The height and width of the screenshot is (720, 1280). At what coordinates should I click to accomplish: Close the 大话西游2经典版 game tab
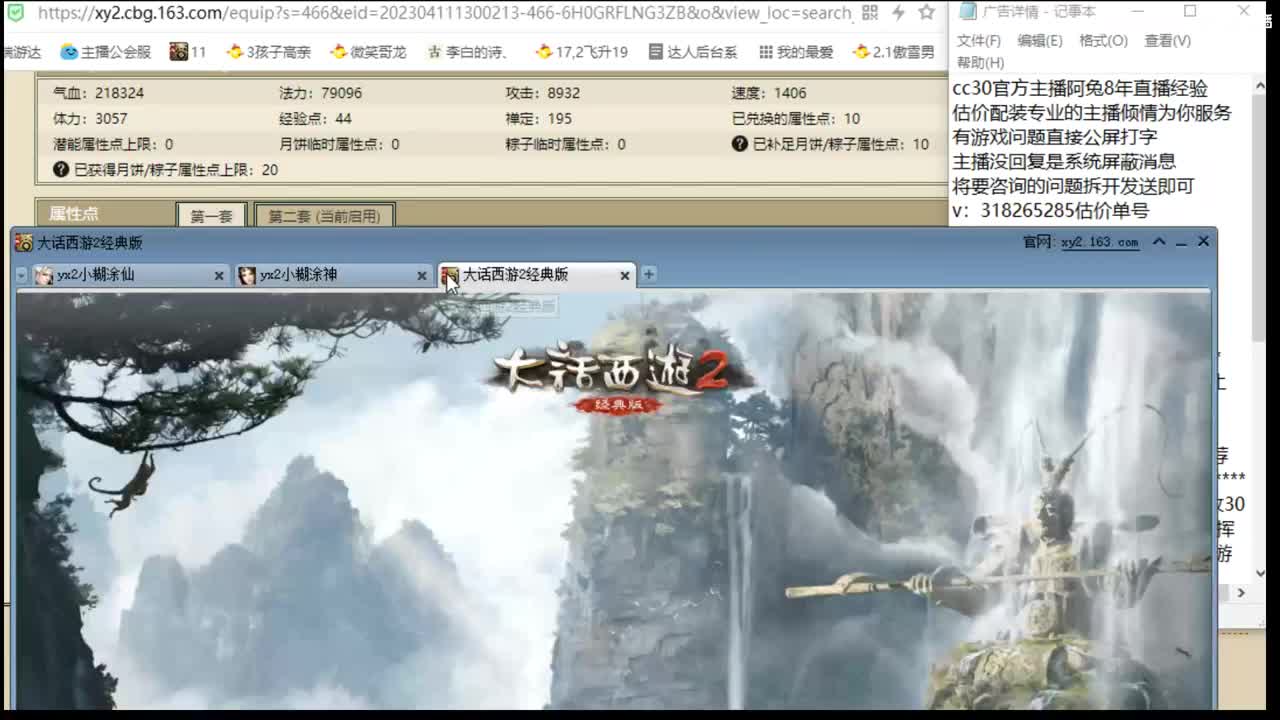coord(625,275)
